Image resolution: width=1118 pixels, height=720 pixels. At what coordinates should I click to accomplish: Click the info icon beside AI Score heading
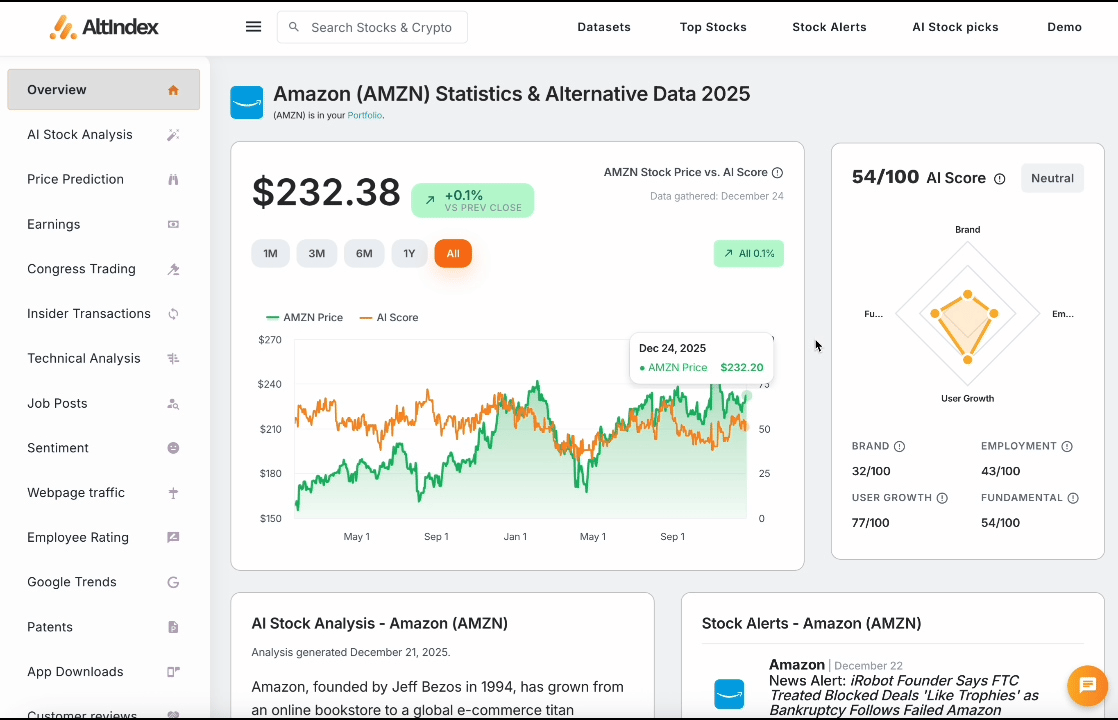click(1000, 179)
